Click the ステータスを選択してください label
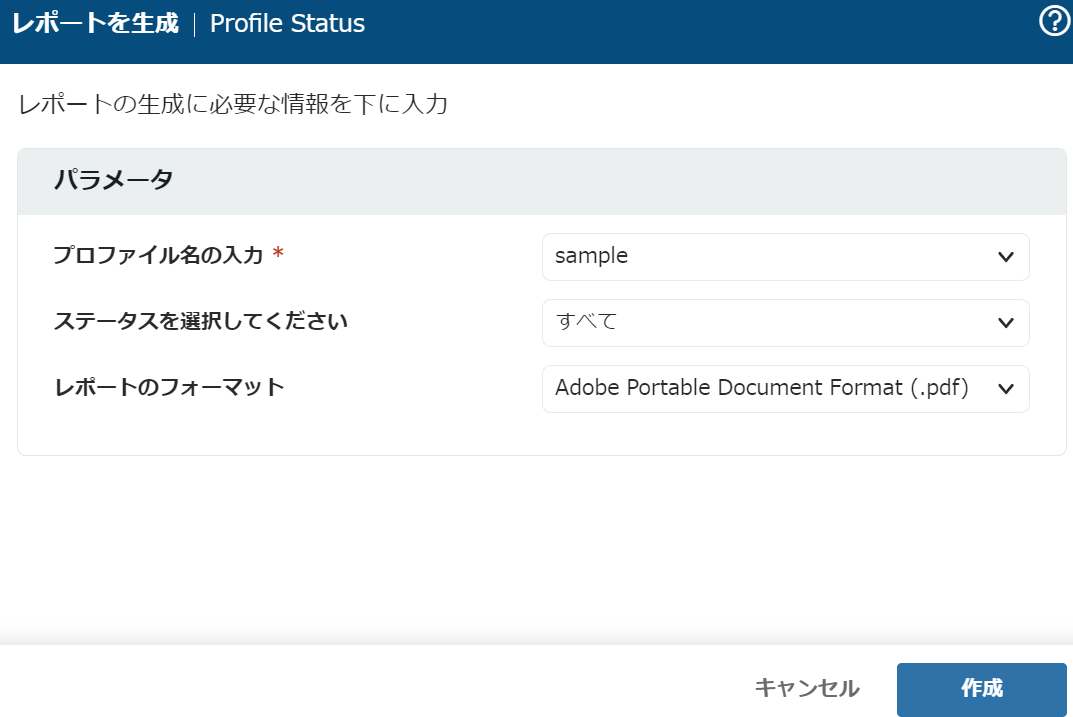This screenshot has width=1073, height=717. point(200,322)
